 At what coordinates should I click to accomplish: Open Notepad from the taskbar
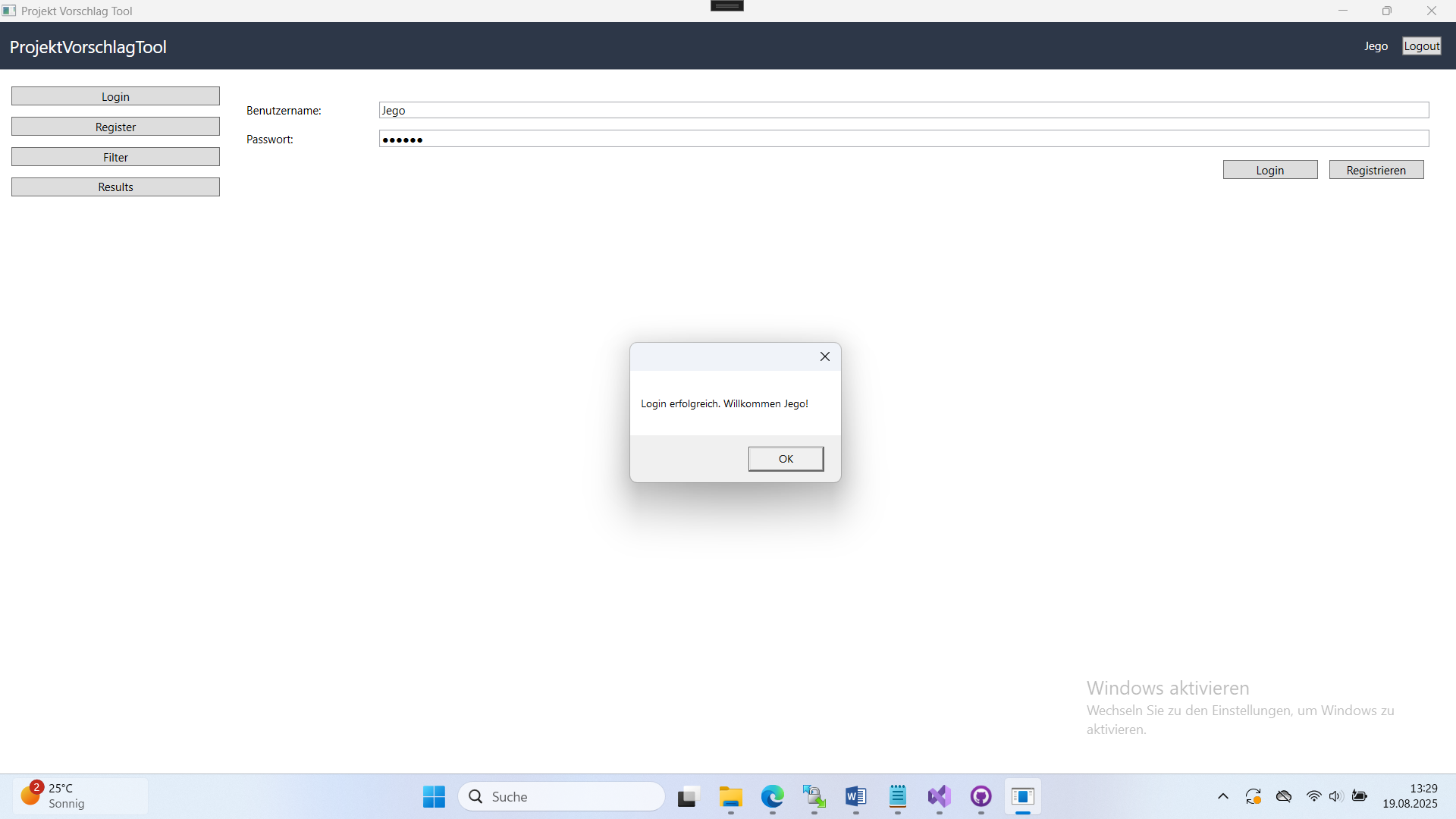coord(897,796)
